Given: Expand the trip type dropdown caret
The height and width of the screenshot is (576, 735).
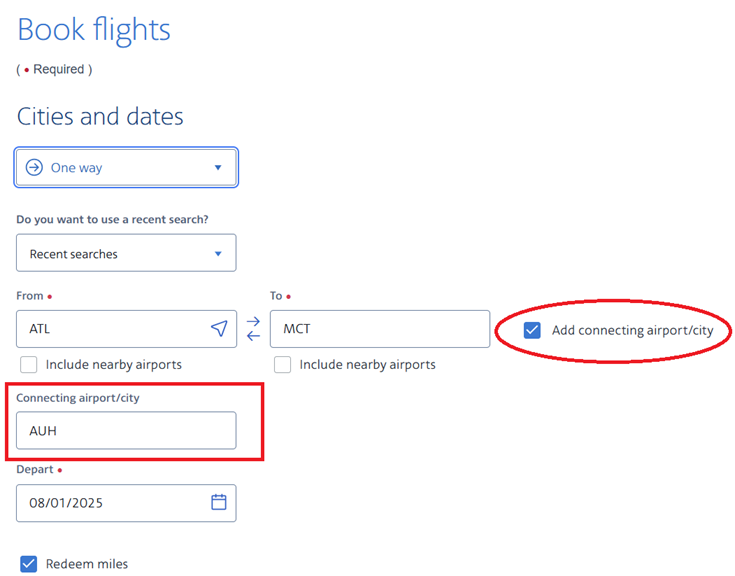Looking at the screenshot, I should click(218, 167).
